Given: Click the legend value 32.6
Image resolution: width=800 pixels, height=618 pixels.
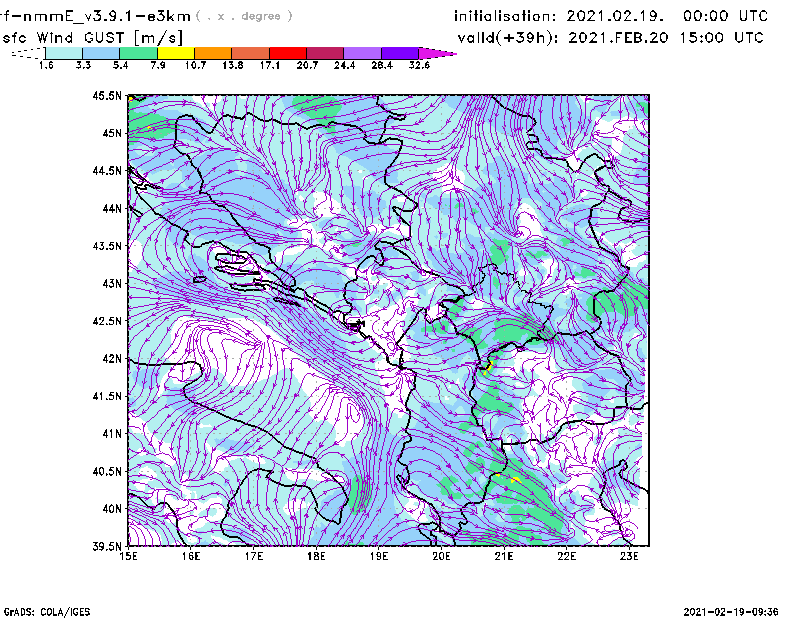Looking at the screenshot, I should click(419, 65).
